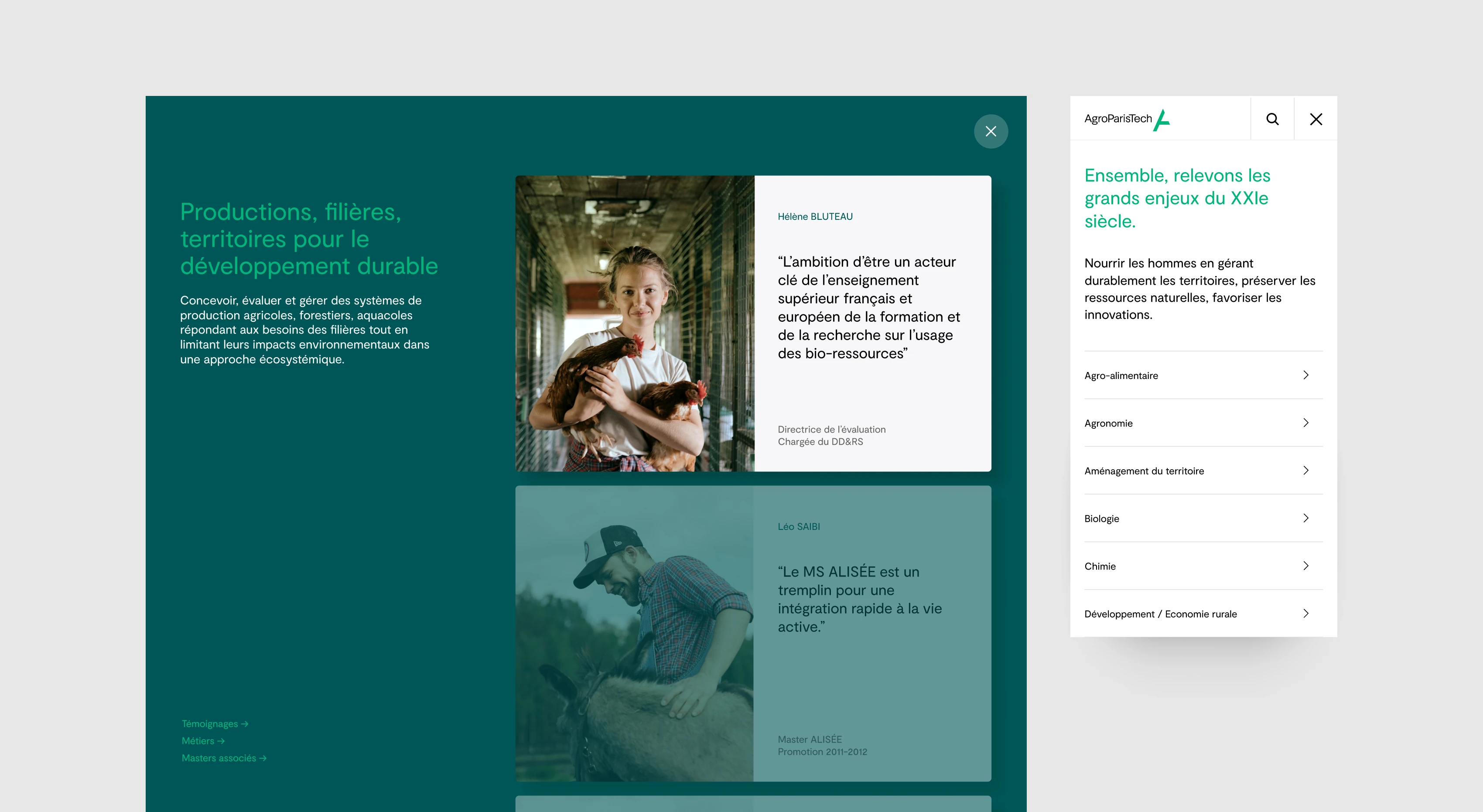This screenshot has width=1483, height=812.
Task: Expand Développement / Economie rurale chevron
Action: 1305,614
